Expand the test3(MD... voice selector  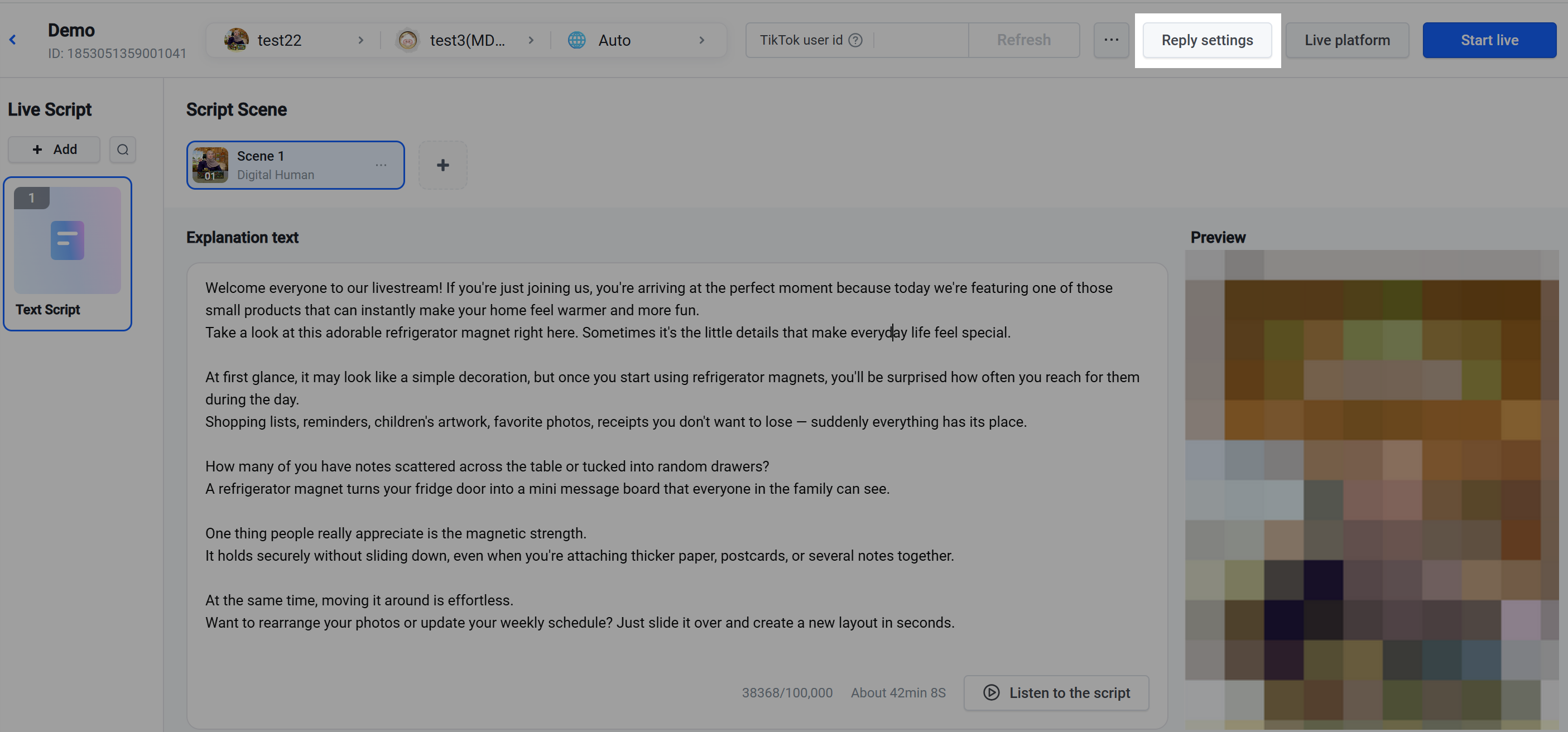(x=465, y=40)
